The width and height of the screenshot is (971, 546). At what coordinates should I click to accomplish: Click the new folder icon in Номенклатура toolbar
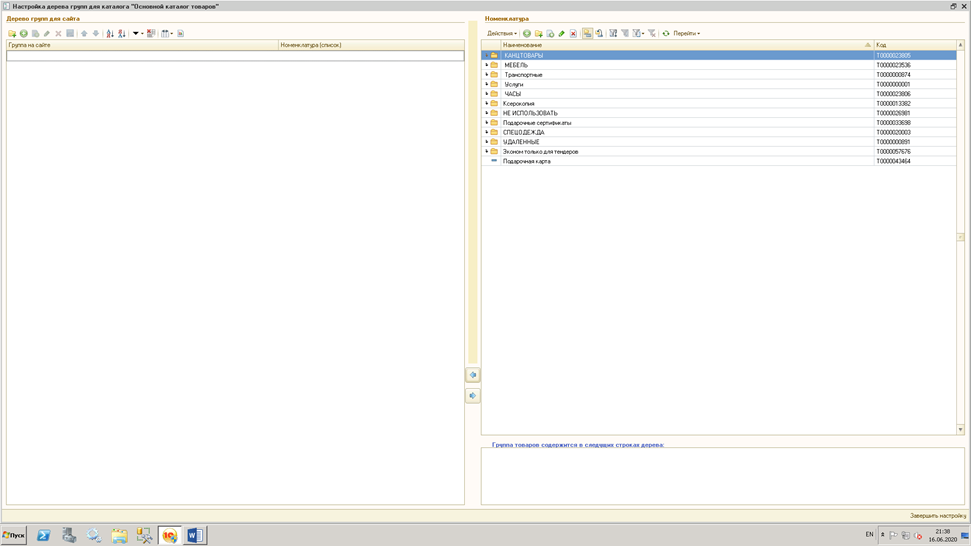pos(539,34)
